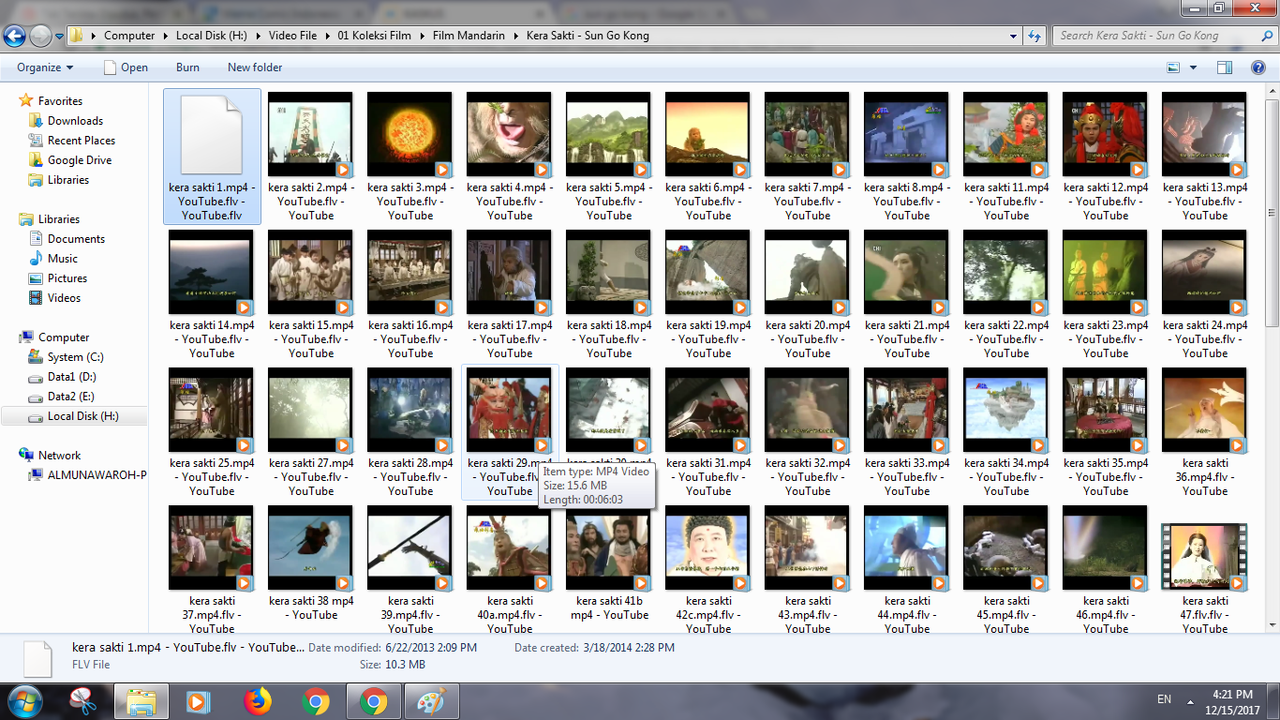Click the Help question mark icon

click(x=1259, y=67)
